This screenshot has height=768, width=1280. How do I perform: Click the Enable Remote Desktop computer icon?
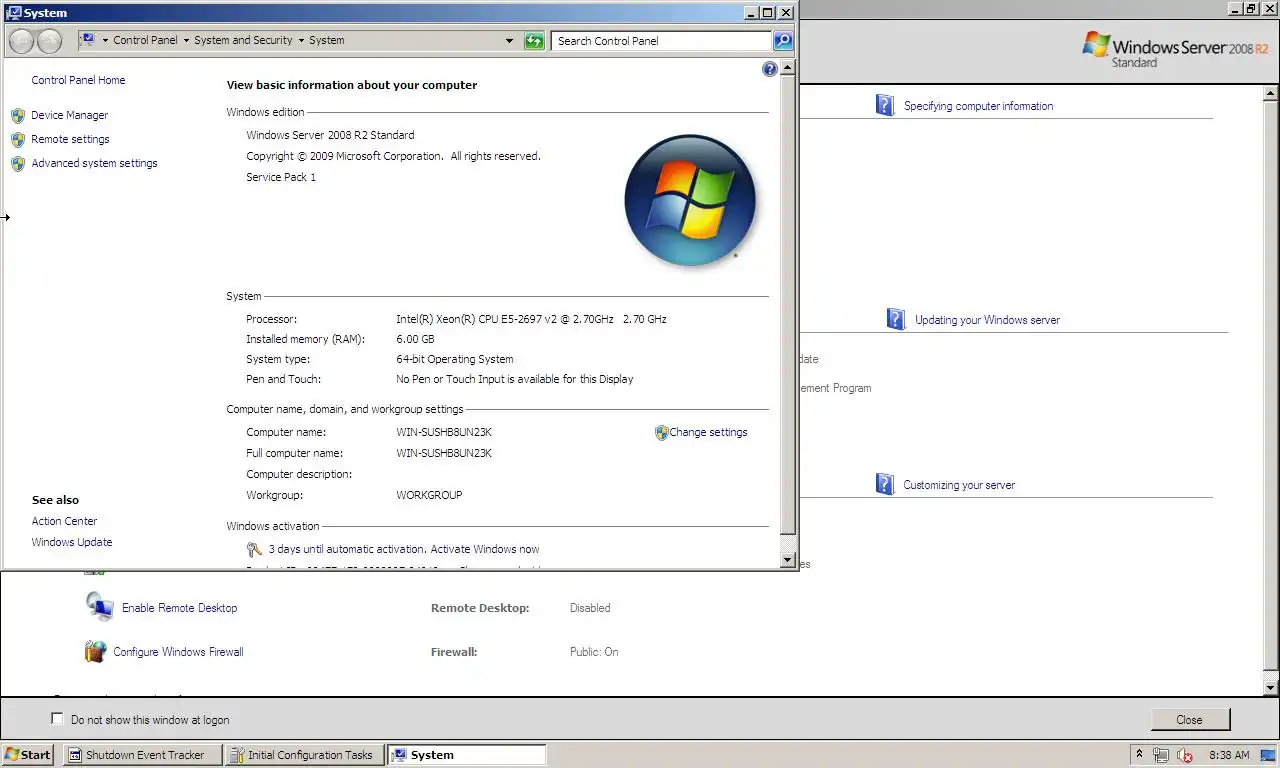click(100, 607)
